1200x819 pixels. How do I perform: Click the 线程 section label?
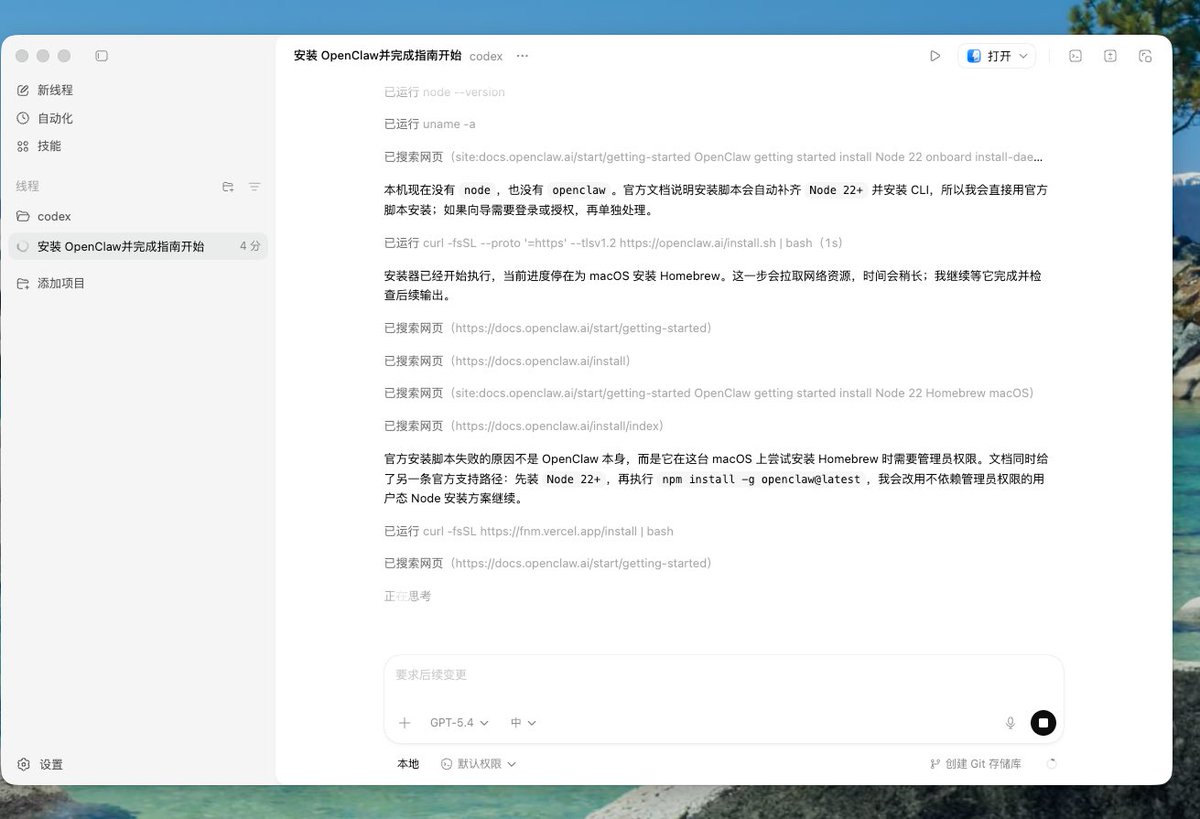point(27,187)
